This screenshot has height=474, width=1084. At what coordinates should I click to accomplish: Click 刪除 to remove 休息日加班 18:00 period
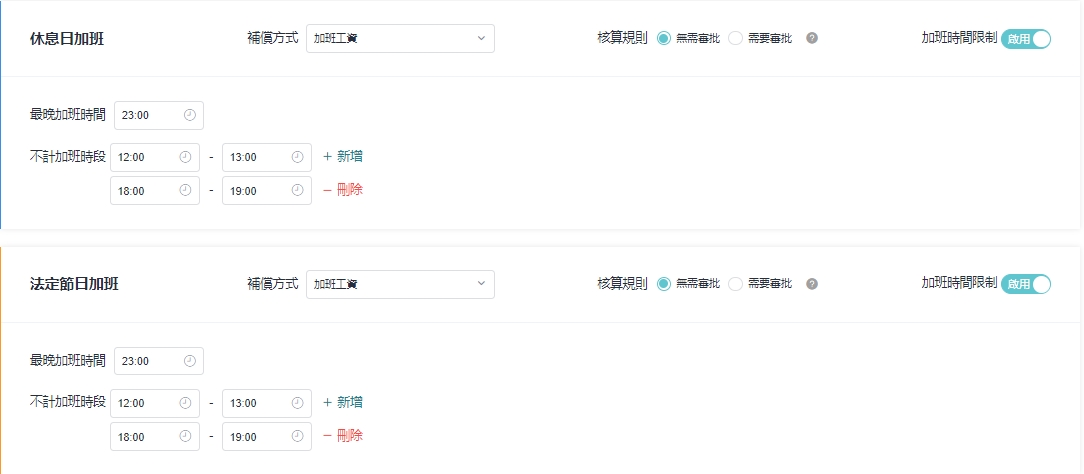pyautogui.click(x=343, y=190)
